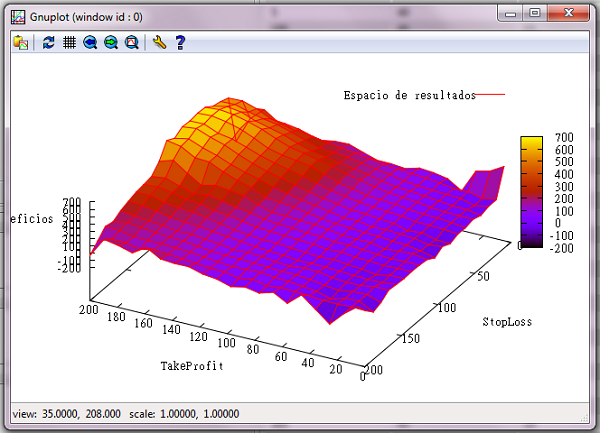Screen dimensions: 600x433
Task: Copy the plot to clipboard
Action: [20, 43]
